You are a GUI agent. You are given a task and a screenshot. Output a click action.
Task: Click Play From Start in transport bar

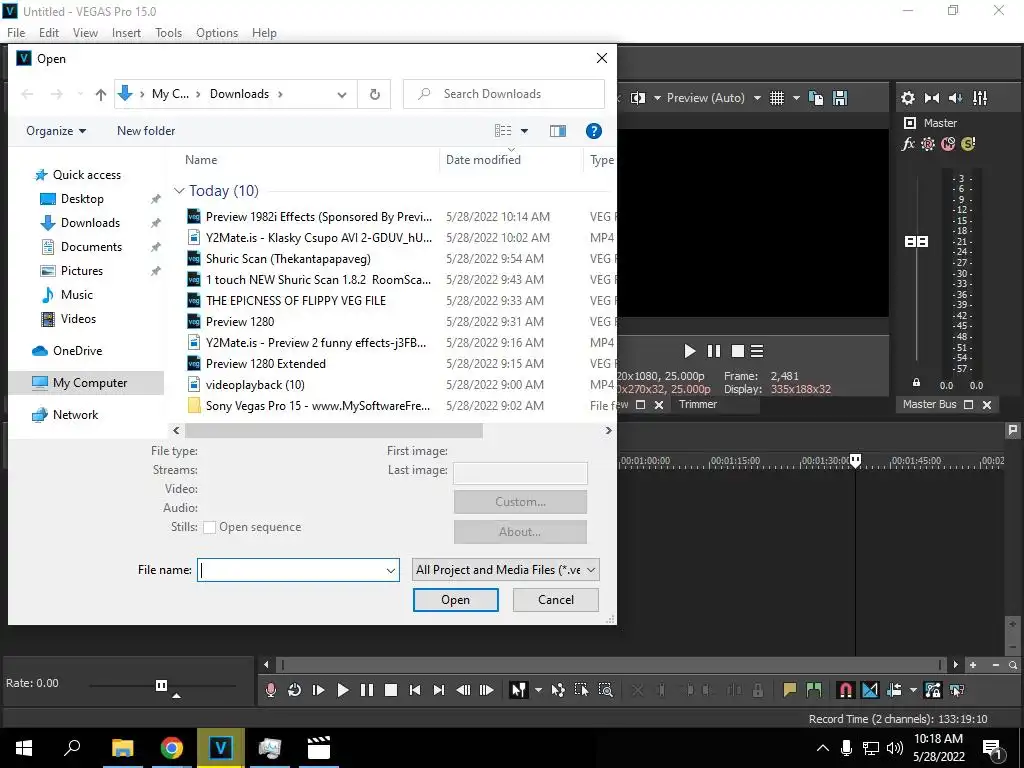(319, 690)
